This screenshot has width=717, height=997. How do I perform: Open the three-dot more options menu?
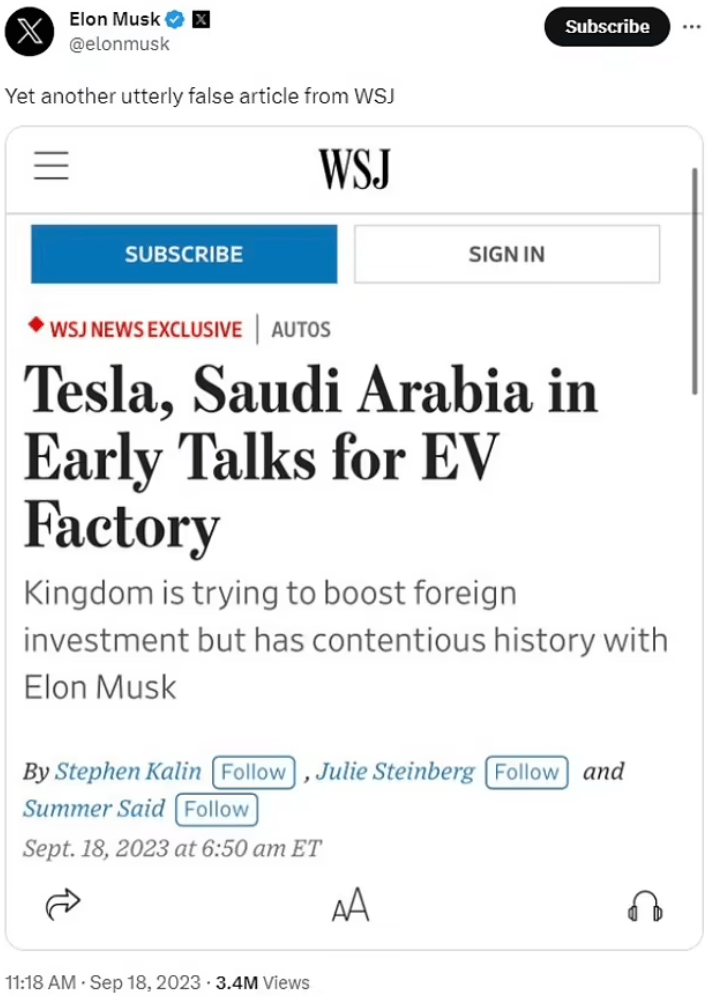[x=692, y=27]
